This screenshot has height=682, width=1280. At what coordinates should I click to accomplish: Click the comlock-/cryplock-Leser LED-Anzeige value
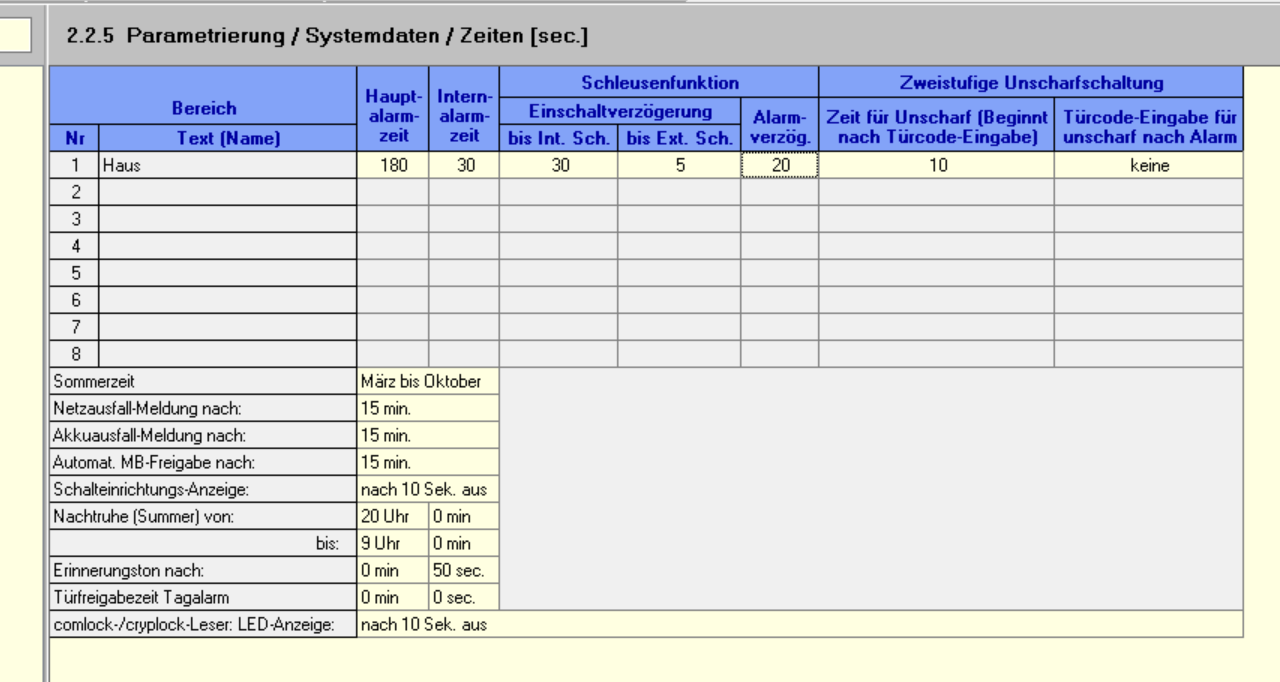pyautogui.click(x=799, y=625)
